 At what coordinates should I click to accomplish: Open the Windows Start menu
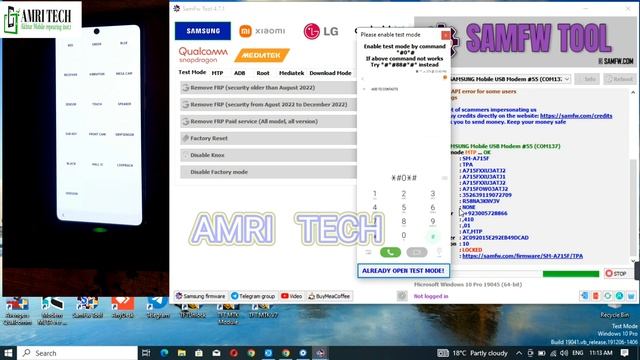[x=8, y=353]
